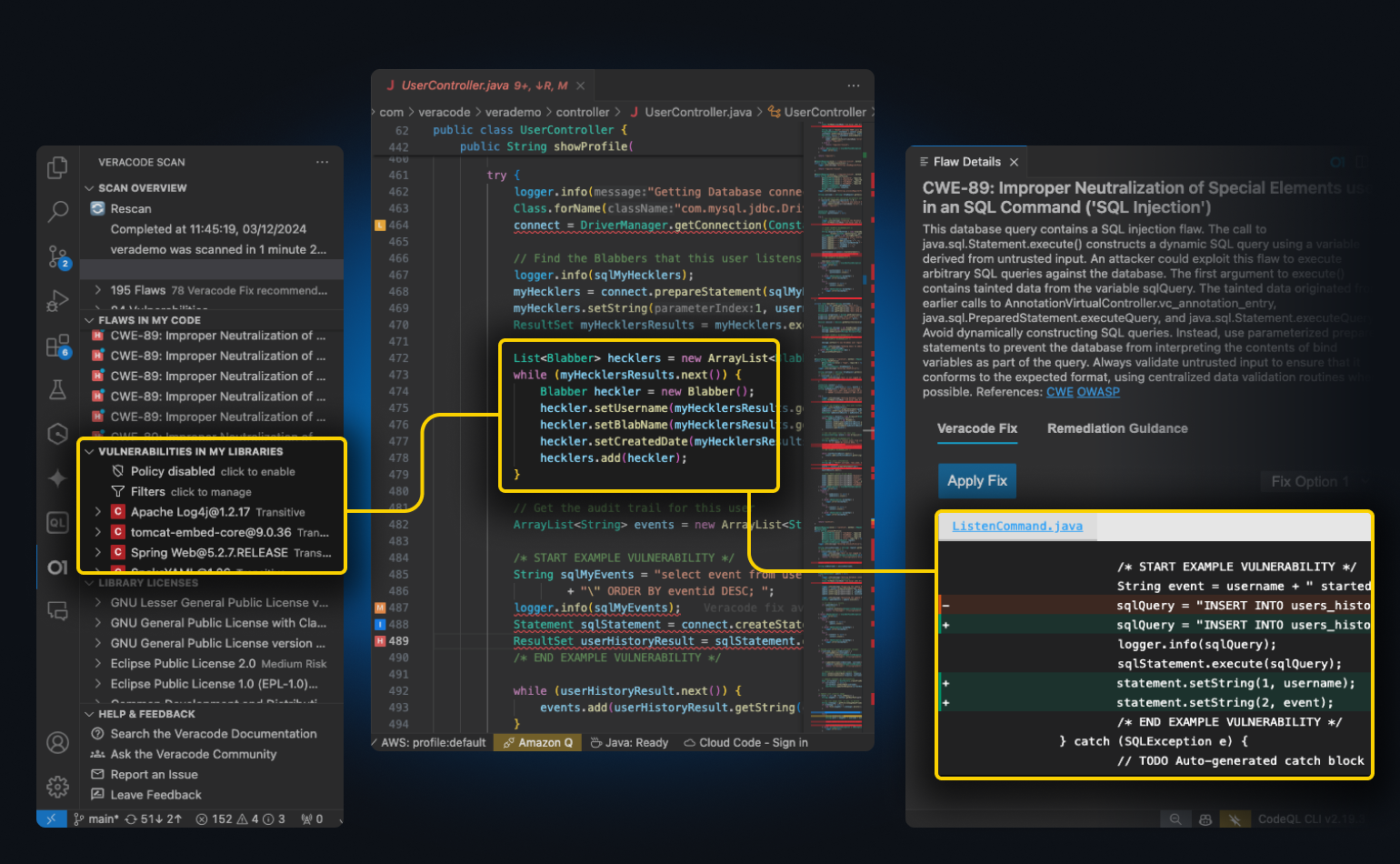The width and height of the screenshot is (1400, 864).
Task: Click the warning marker on line 464
Action: pyautogui.click(x=380, y=225)
